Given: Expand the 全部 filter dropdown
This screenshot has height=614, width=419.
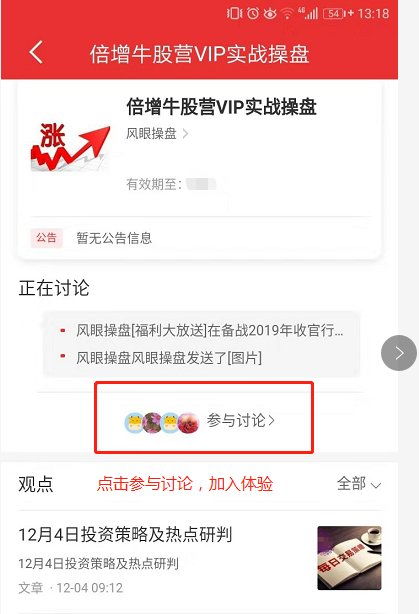Looking at the screenshot, I should pyautogui.click(x=359, y=484).
